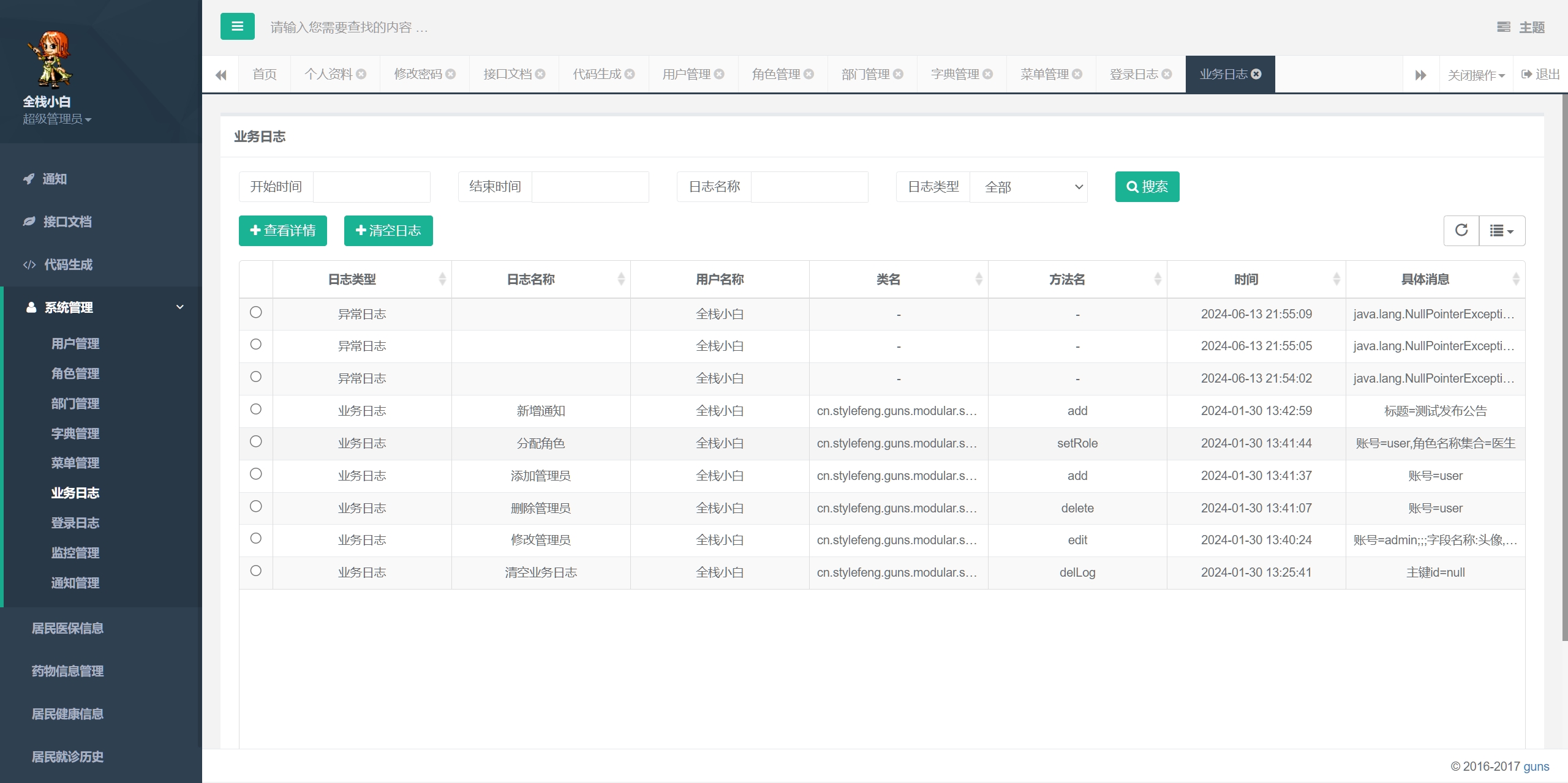The image size is (1568, 783).
Task: Focus the 开始时间 input field
Action: tap(372, 187)
